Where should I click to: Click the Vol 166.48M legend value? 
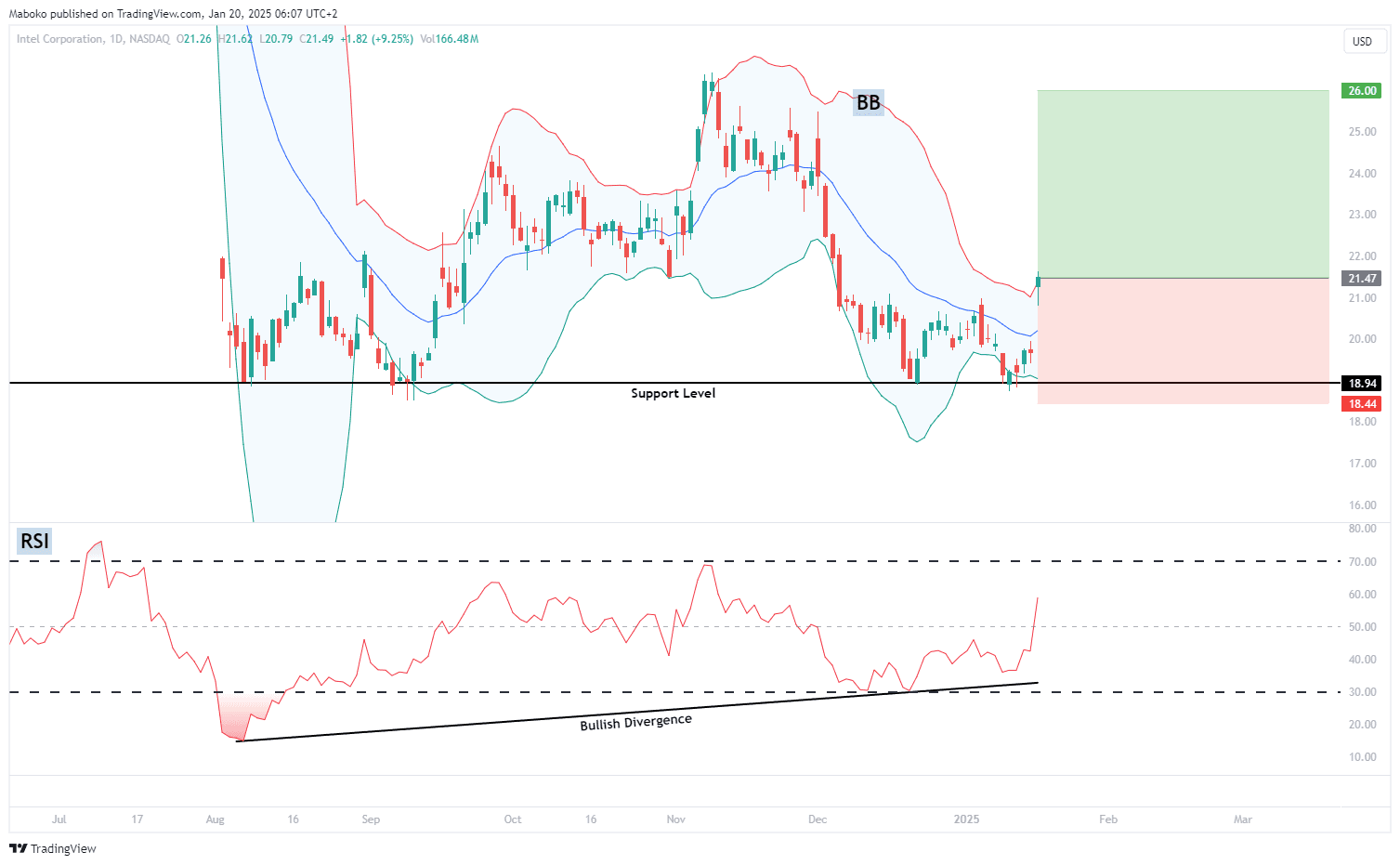pos(450,39)
